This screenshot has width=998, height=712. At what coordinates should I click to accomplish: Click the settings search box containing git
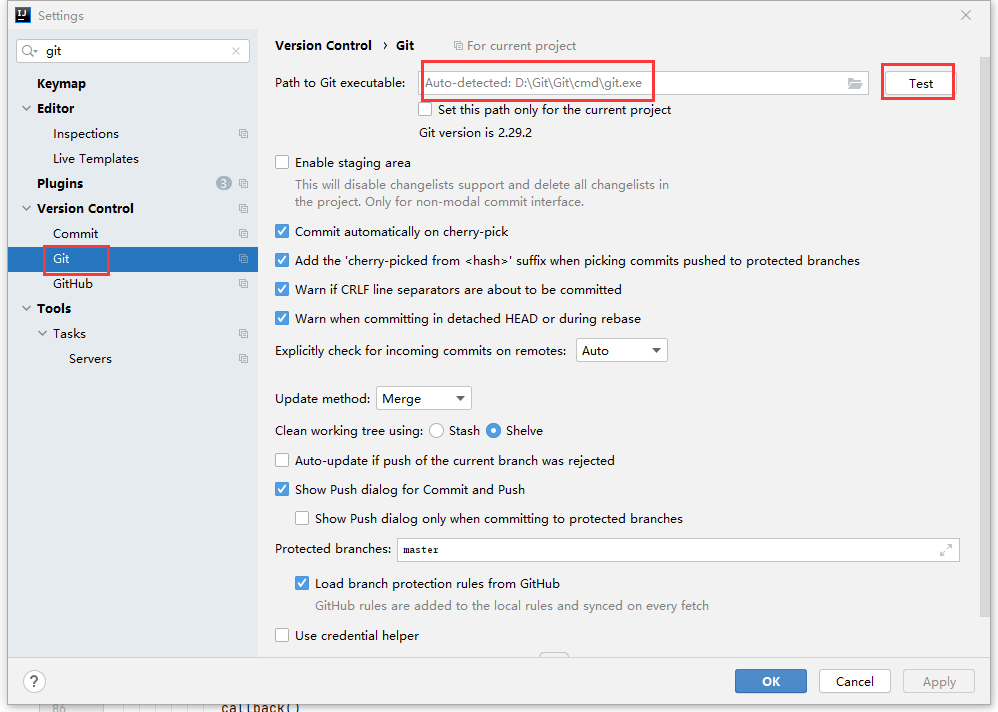133,51
